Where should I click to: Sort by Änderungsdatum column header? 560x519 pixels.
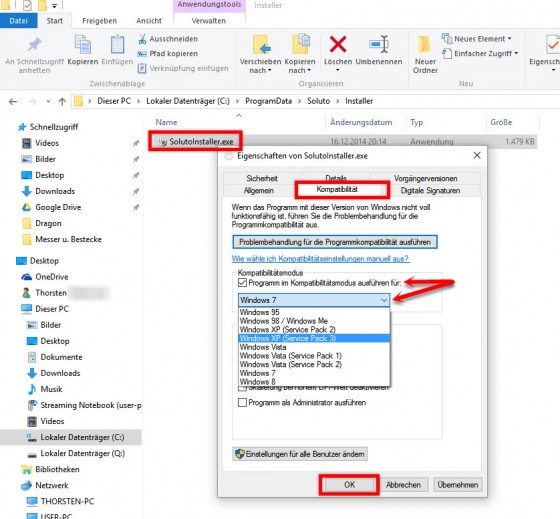pos(361,122)
